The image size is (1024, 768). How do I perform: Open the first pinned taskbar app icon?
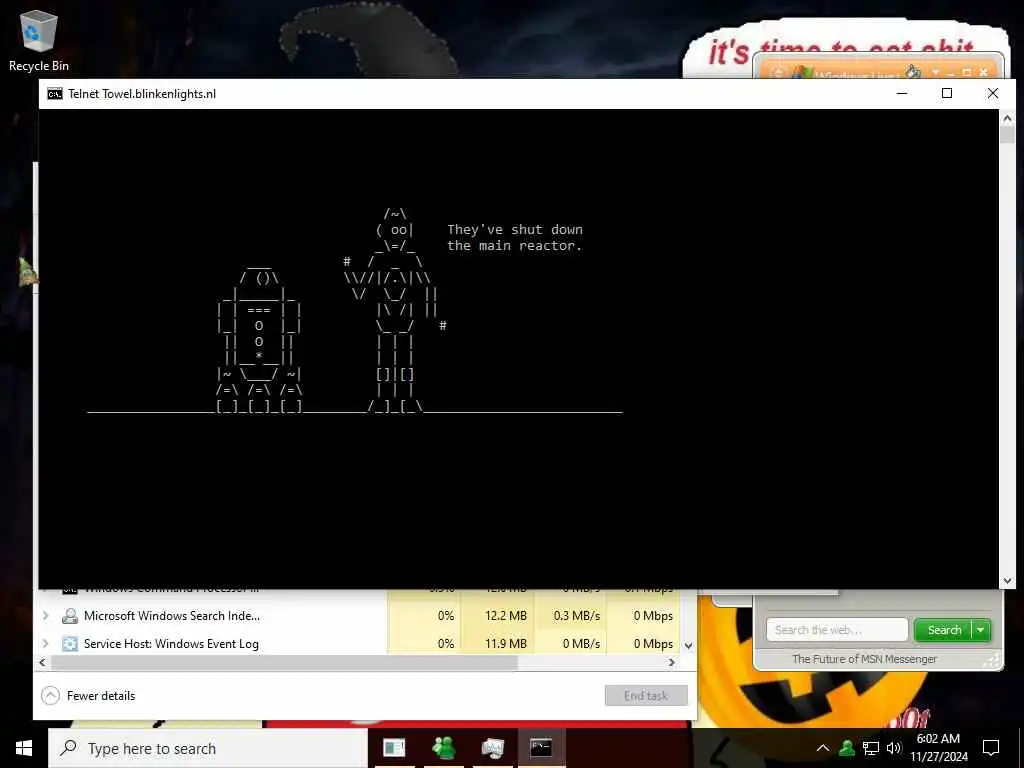394,748
